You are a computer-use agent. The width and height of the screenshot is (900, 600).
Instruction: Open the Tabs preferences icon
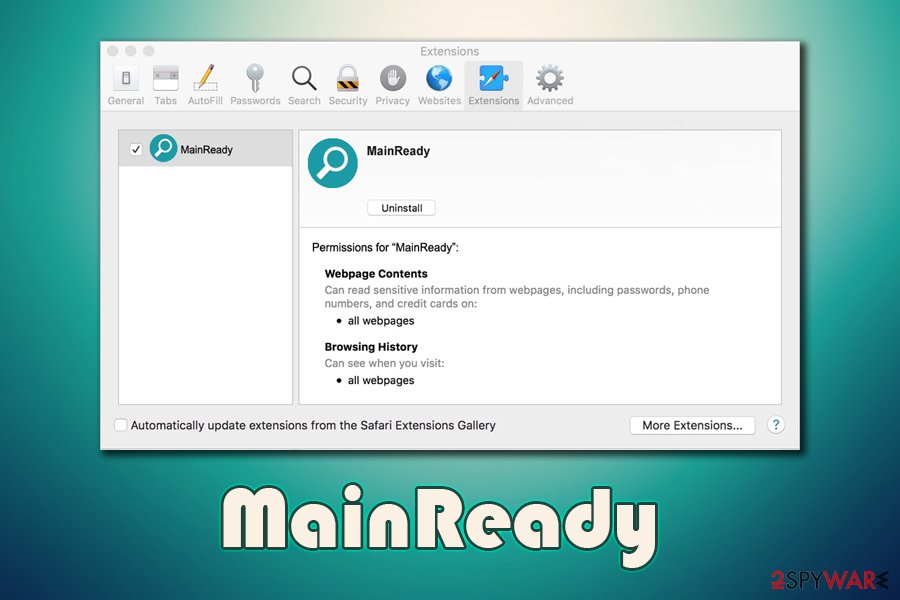(x=165, y=79)
